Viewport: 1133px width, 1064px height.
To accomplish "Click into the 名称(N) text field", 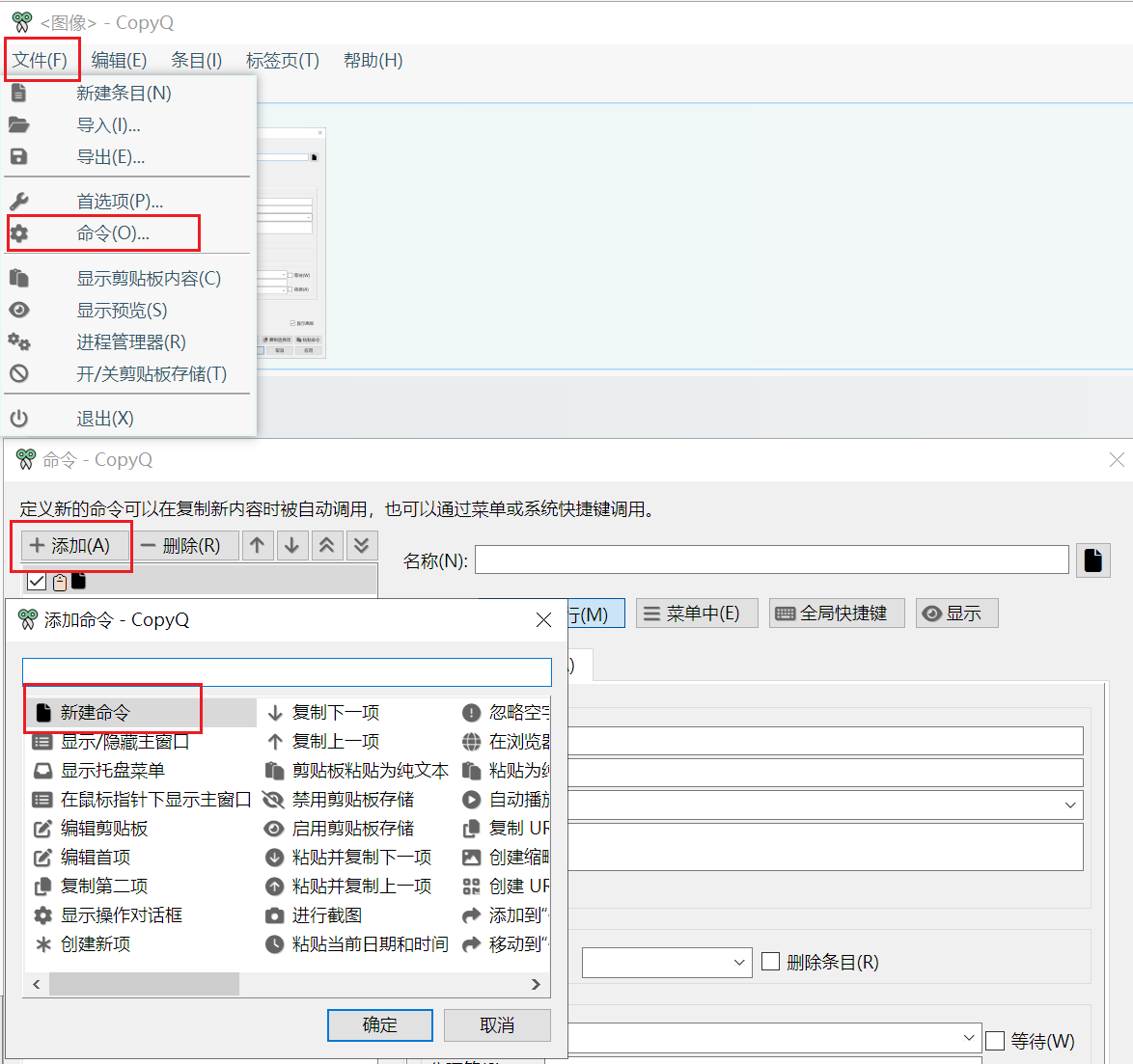I will [x=772, y=559].
